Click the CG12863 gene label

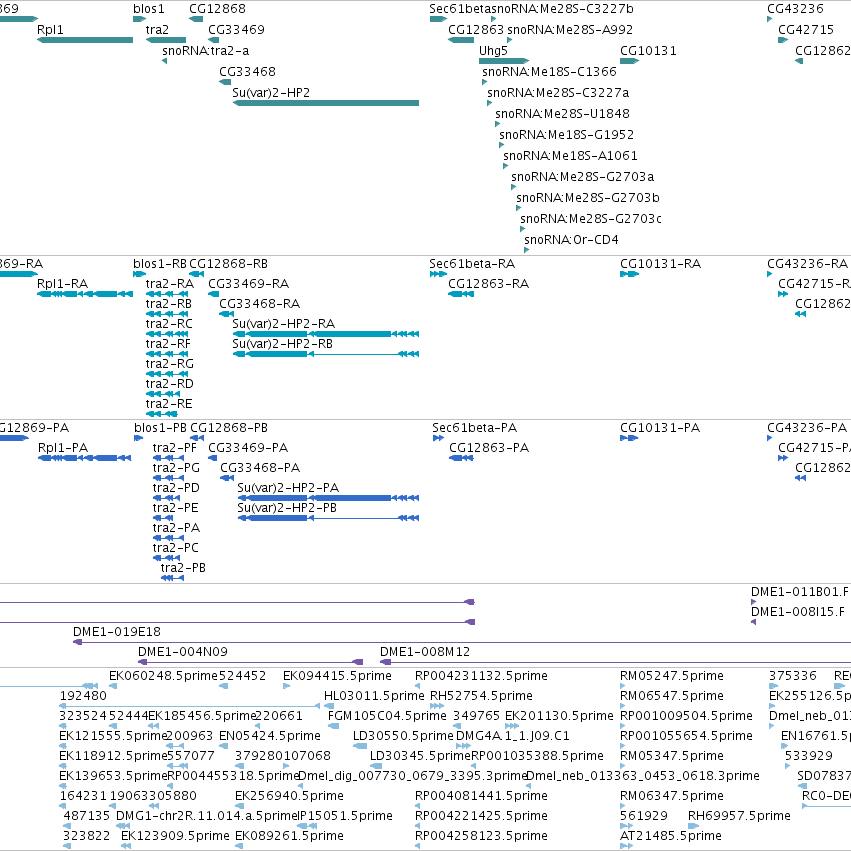(x=475, y=30)
